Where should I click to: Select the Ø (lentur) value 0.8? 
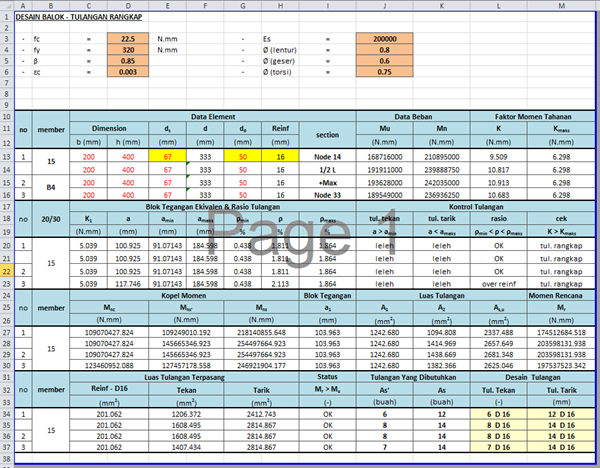pos(385,50)
